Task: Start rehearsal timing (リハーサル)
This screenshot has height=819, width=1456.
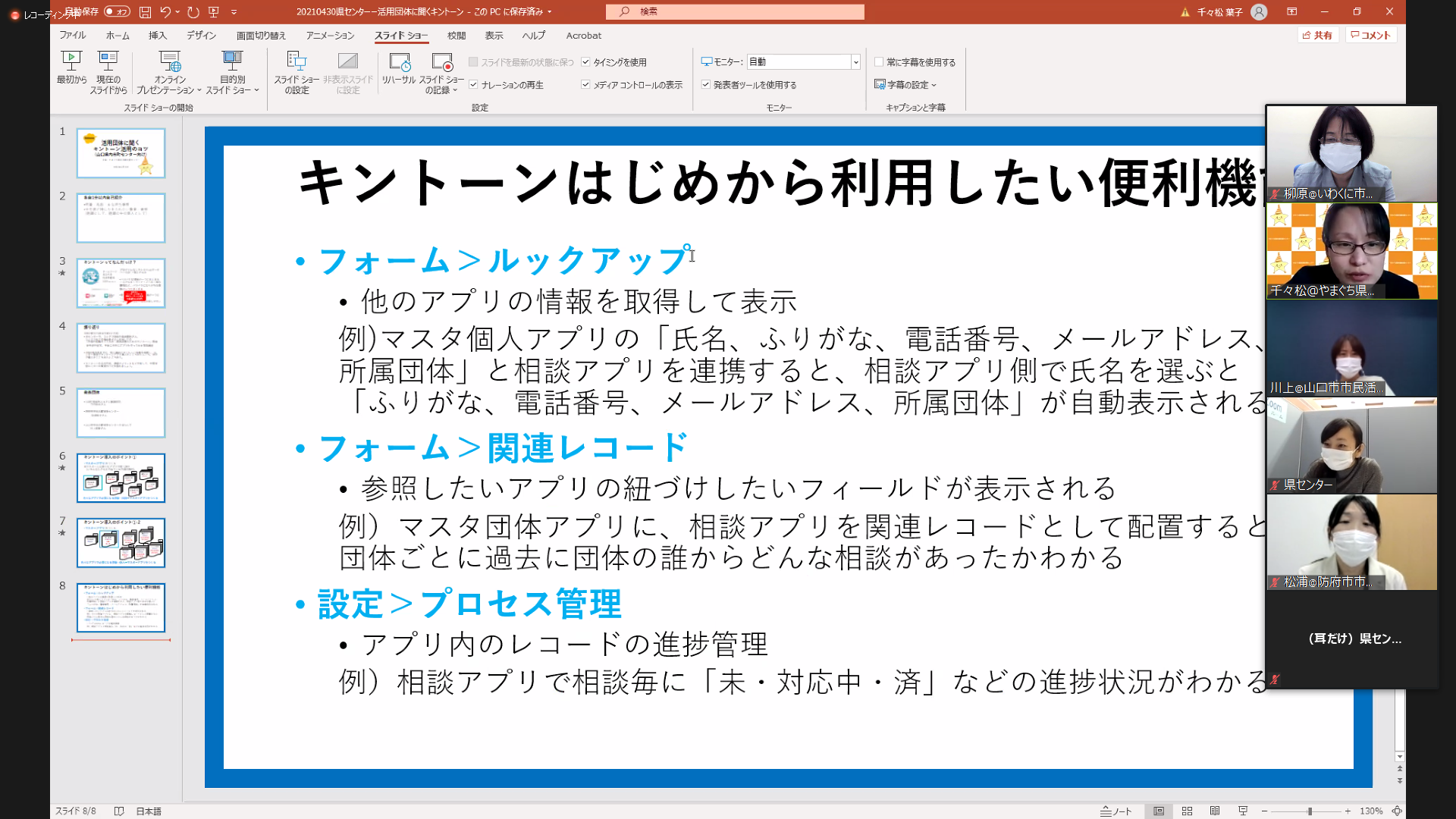Action: pos(399,67)
